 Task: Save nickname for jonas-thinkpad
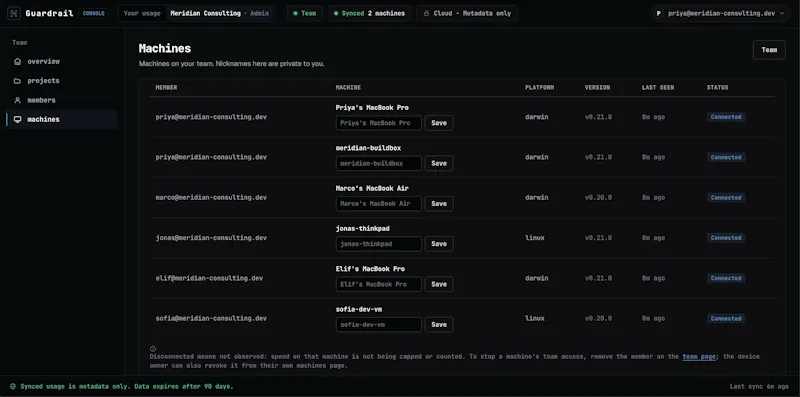tap(439, 244)
